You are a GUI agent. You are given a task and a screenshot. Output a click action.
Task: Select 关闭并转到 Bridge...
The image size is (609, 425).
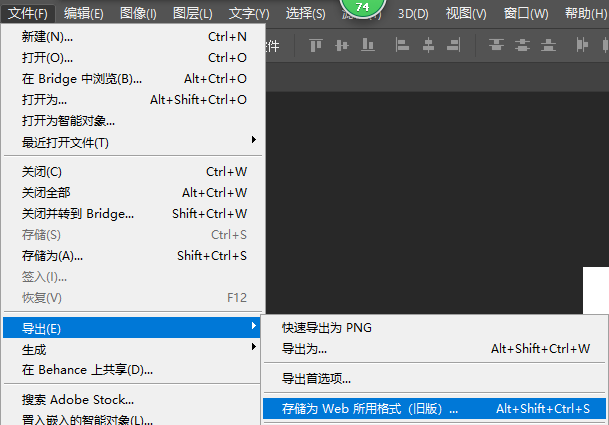tap(134, 214)
